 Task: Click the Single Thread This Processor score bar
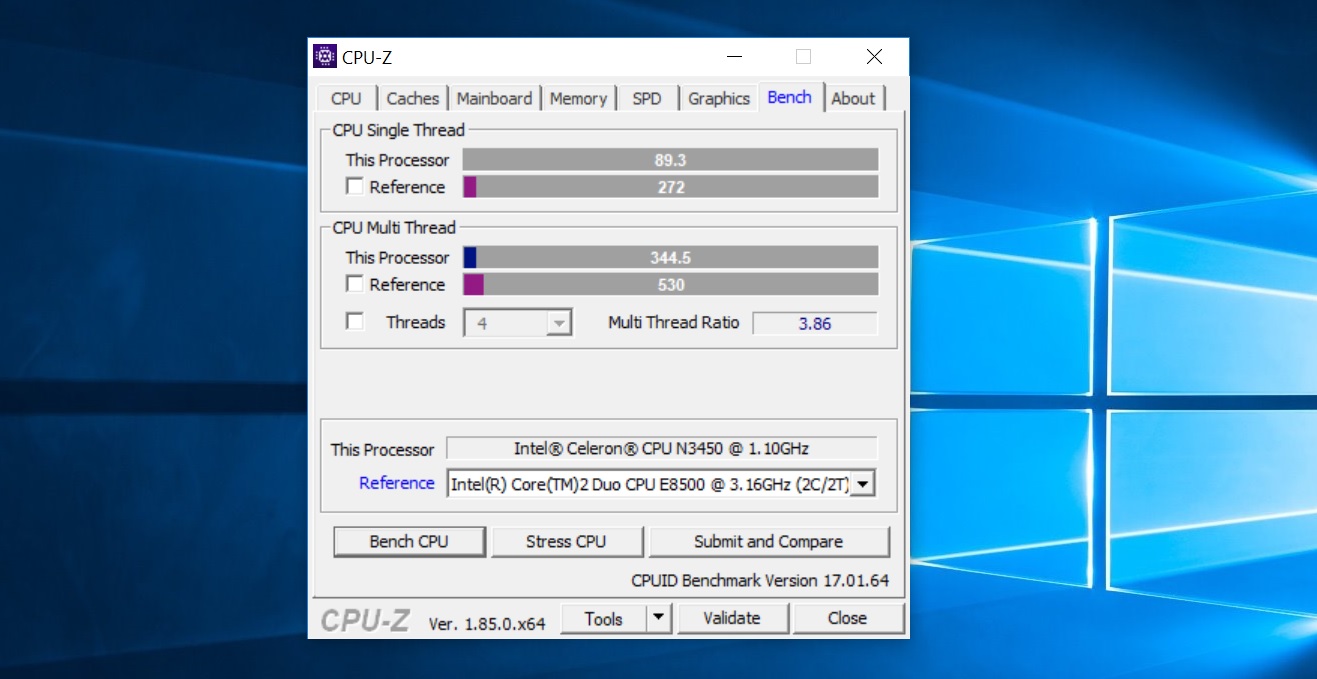(x=670, y=160)
